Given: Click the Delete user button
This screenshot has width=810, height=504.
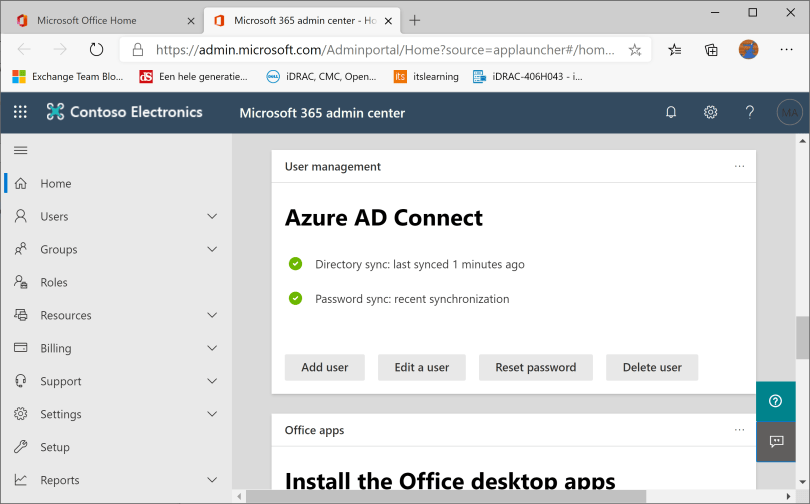Looking at the screenshot, I should (652, 367).
